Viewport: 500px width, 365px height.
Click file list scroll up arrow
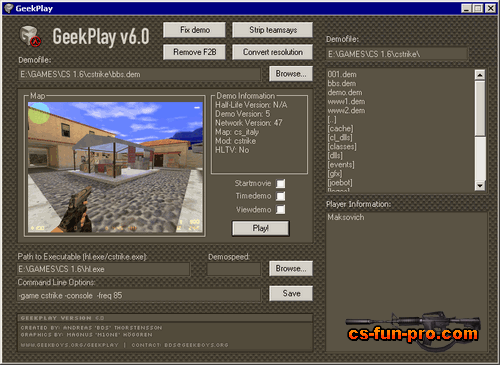(x=480, y=75)
